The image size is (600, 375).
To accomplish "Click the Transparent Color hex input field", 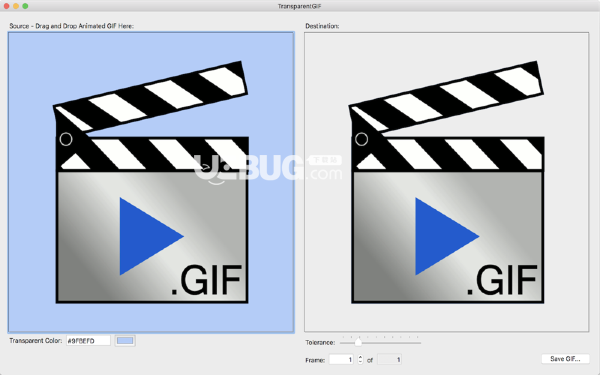I will click(88, 341).
